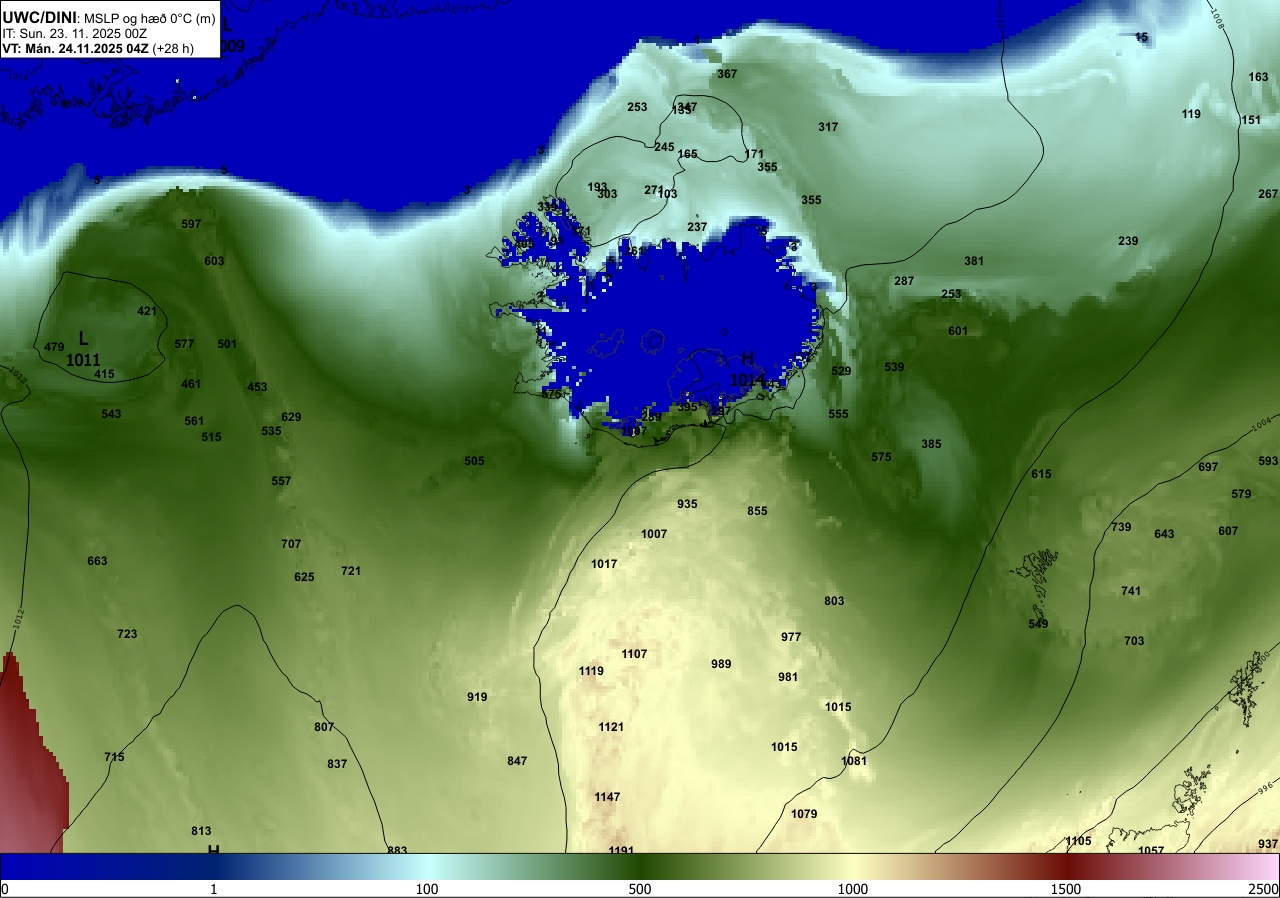Click the value 163 near the right edge
This screenshot has height=898, width=1280.
point(1258,77)
